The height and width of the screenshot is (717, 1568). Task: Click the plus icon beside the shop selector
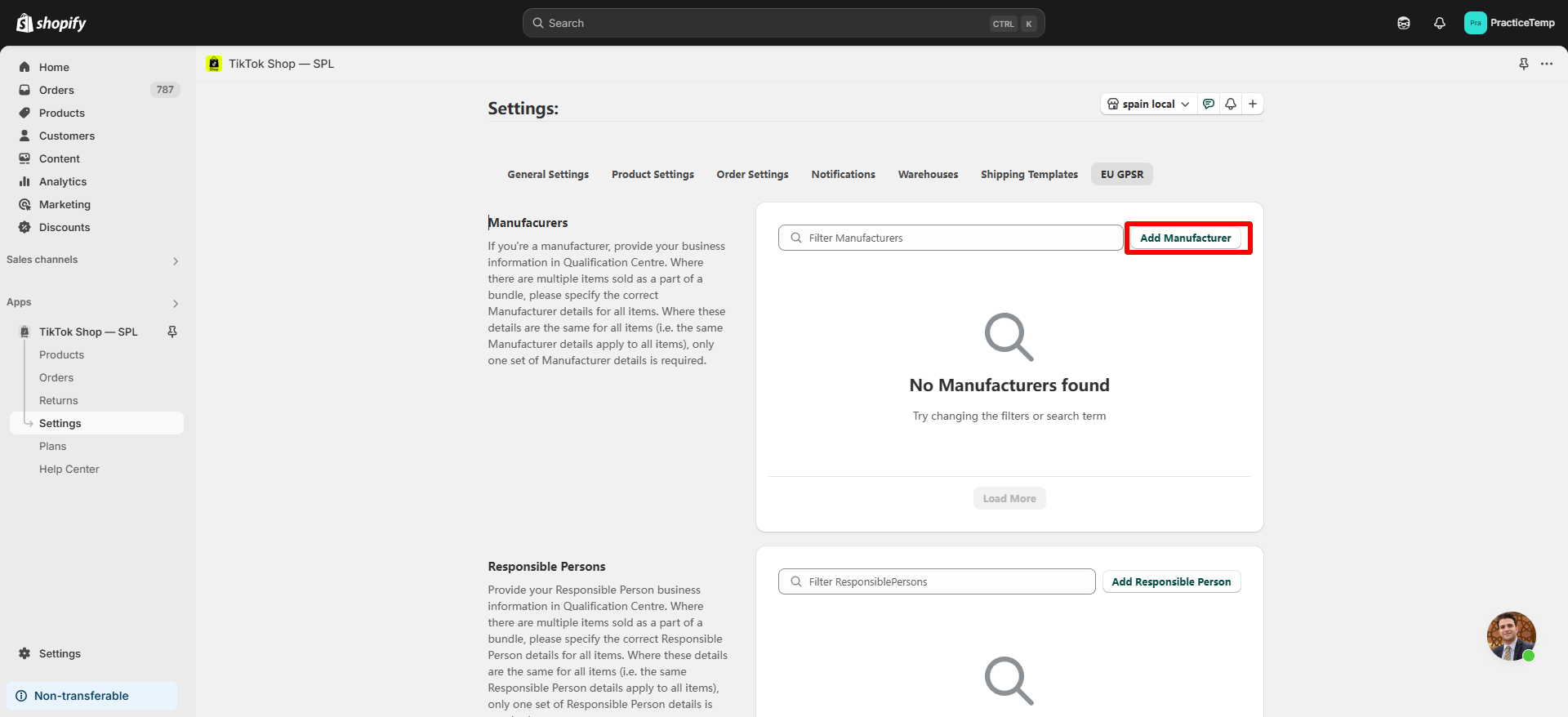point(1253,104)
